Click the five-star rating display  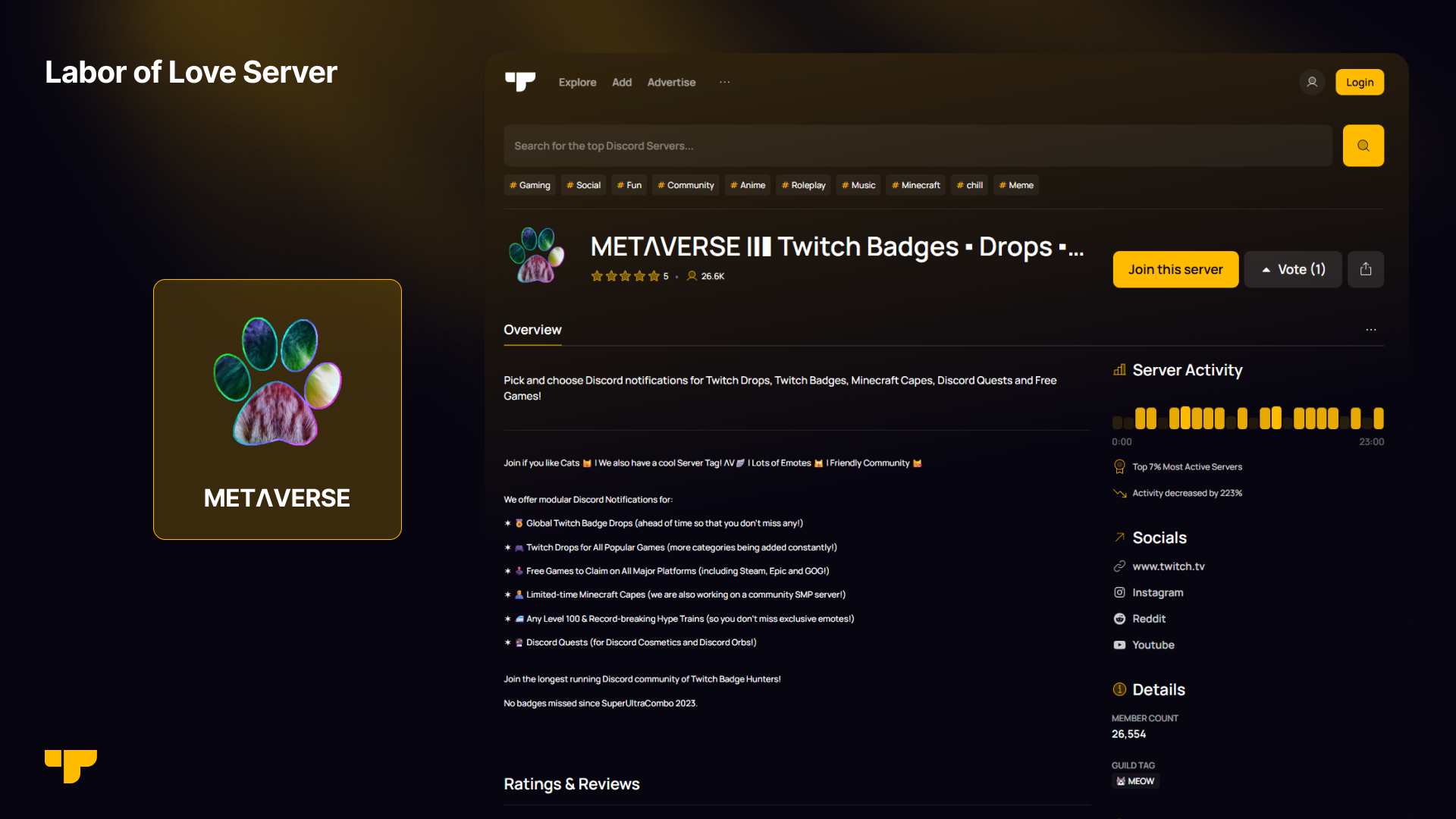coord(625,276)
